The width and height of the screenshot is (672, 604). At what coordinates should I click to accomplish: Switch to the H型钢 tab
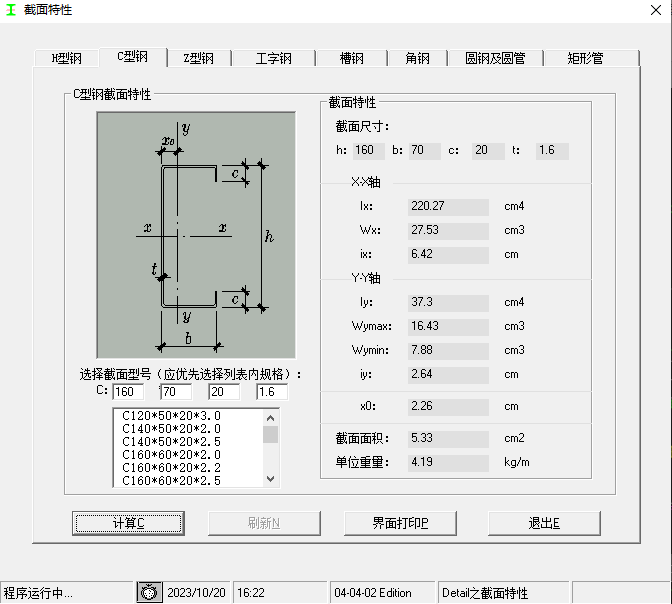pos(66,58)
